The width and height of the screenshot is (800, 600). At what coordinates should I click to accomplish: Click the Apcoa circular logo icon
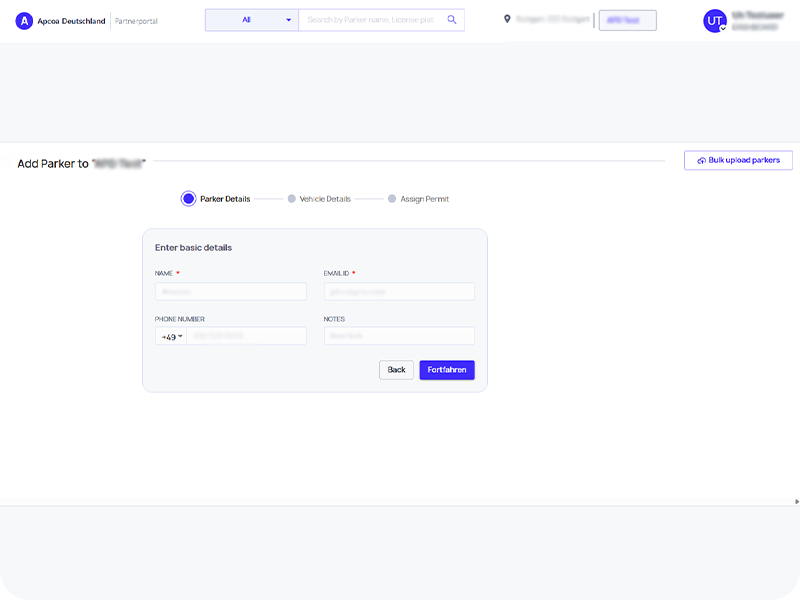pyautogui.click(x=25, y=21)
